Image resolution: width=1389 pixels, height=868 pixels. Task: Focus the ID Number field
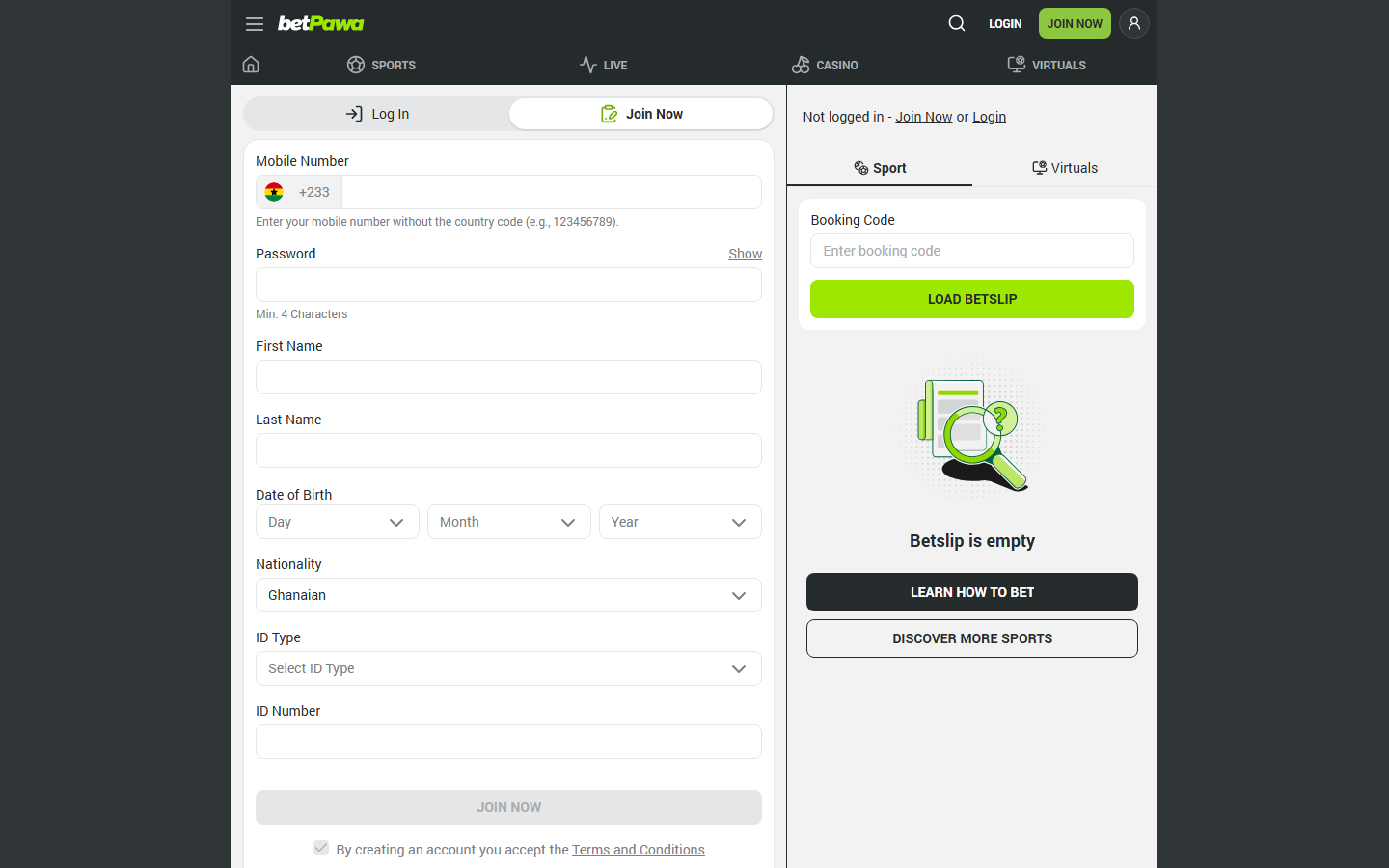click(508, 742)
